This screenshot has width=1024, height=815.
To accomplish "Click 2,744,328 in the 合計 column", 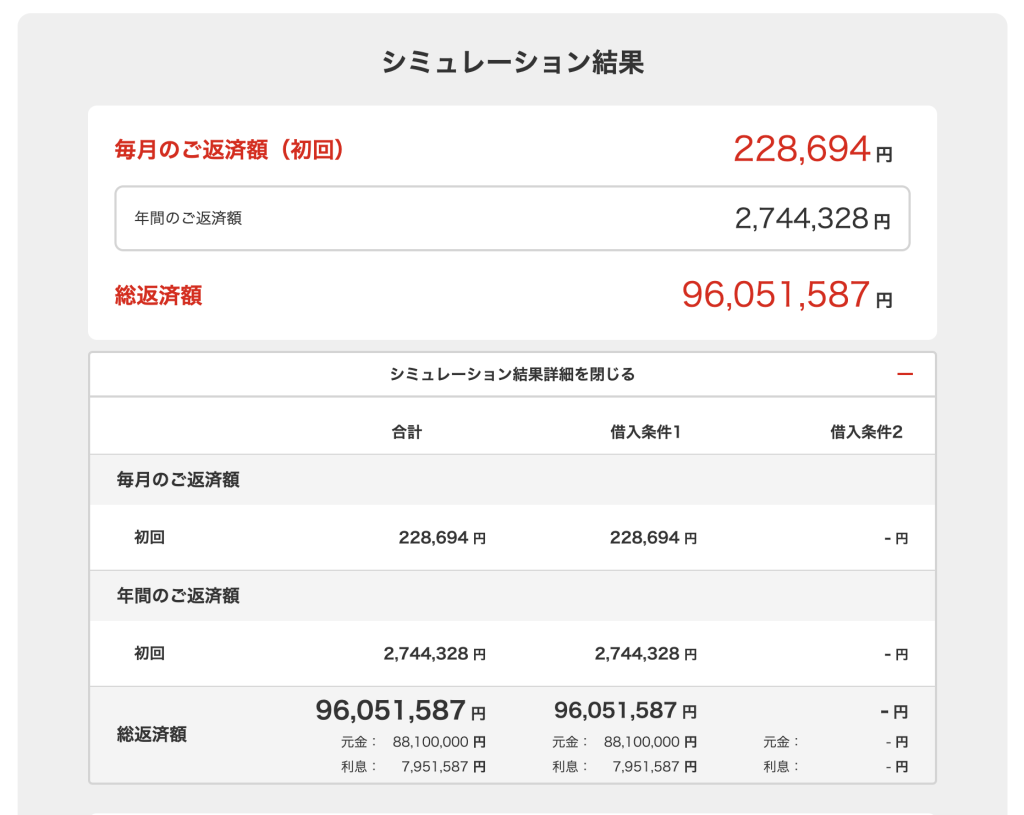I will (x=426, y=654).
